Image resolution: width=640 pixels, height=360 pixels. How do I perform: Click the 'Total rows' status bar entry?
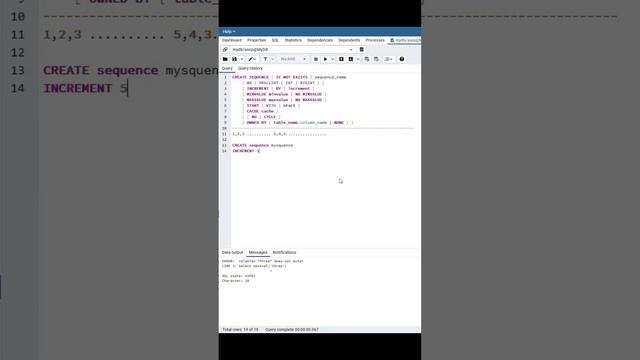coord(240,329)
